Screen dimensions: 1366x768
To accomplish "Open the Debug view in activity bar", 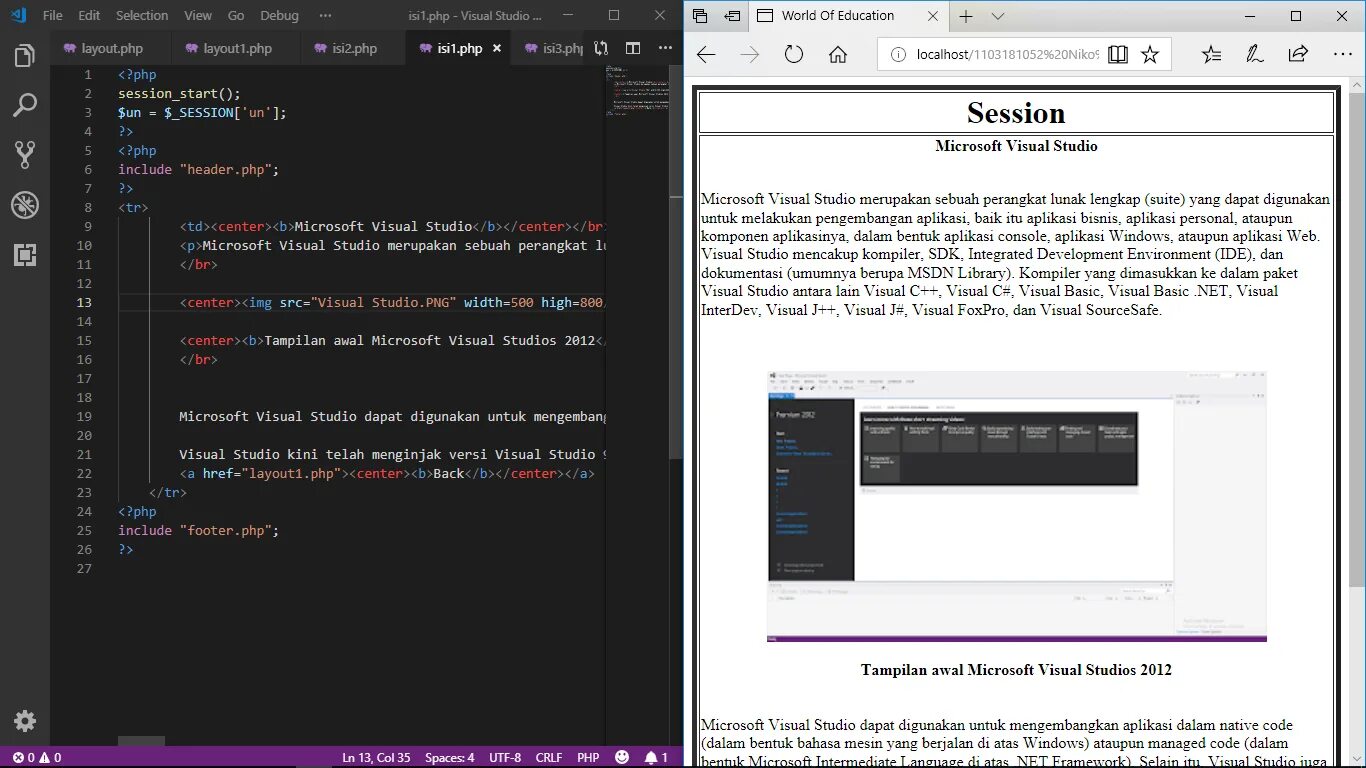I will (25, 206).
